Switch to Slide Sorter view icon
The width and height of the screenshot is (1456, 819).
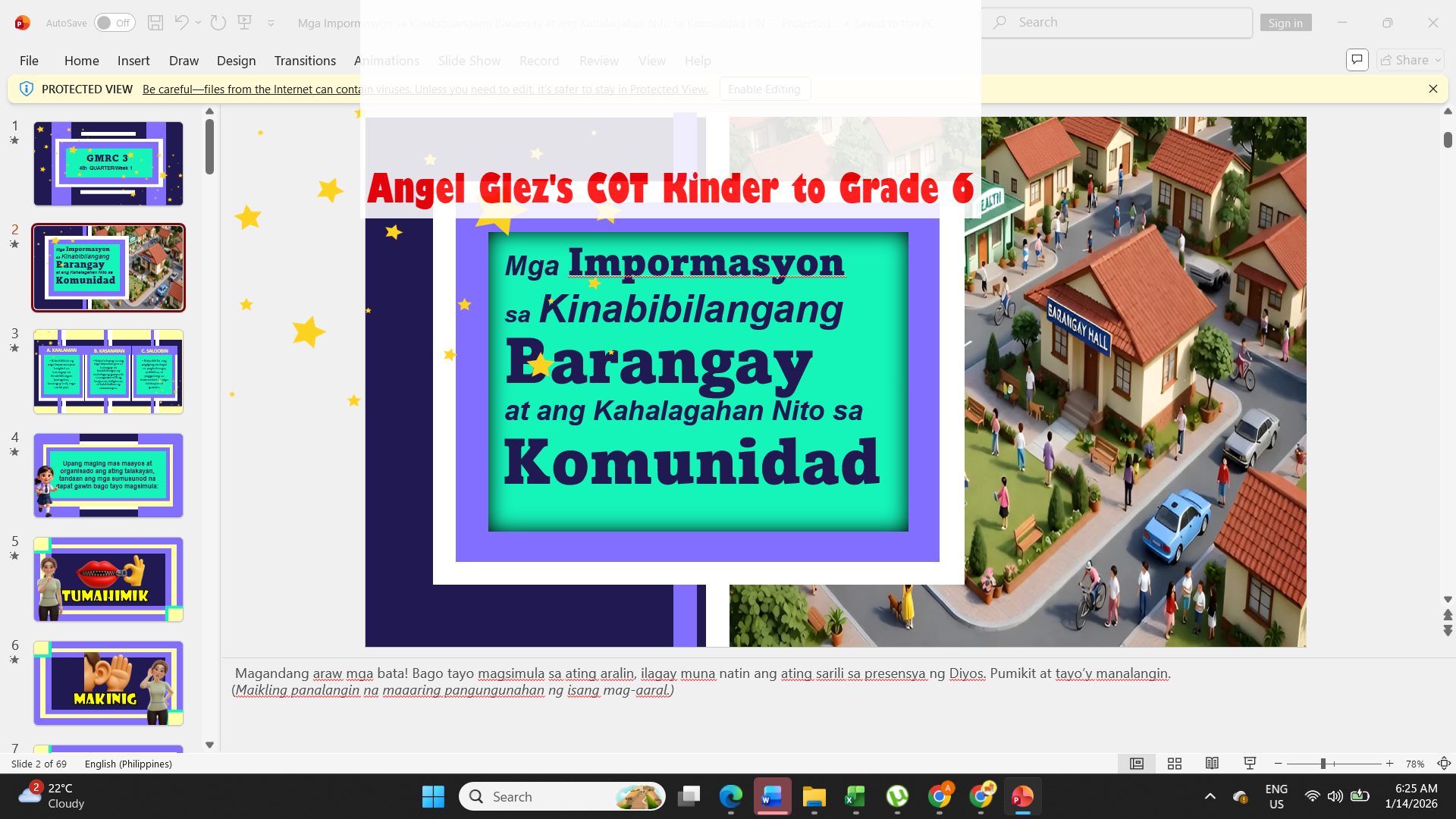click(1175, 764)
